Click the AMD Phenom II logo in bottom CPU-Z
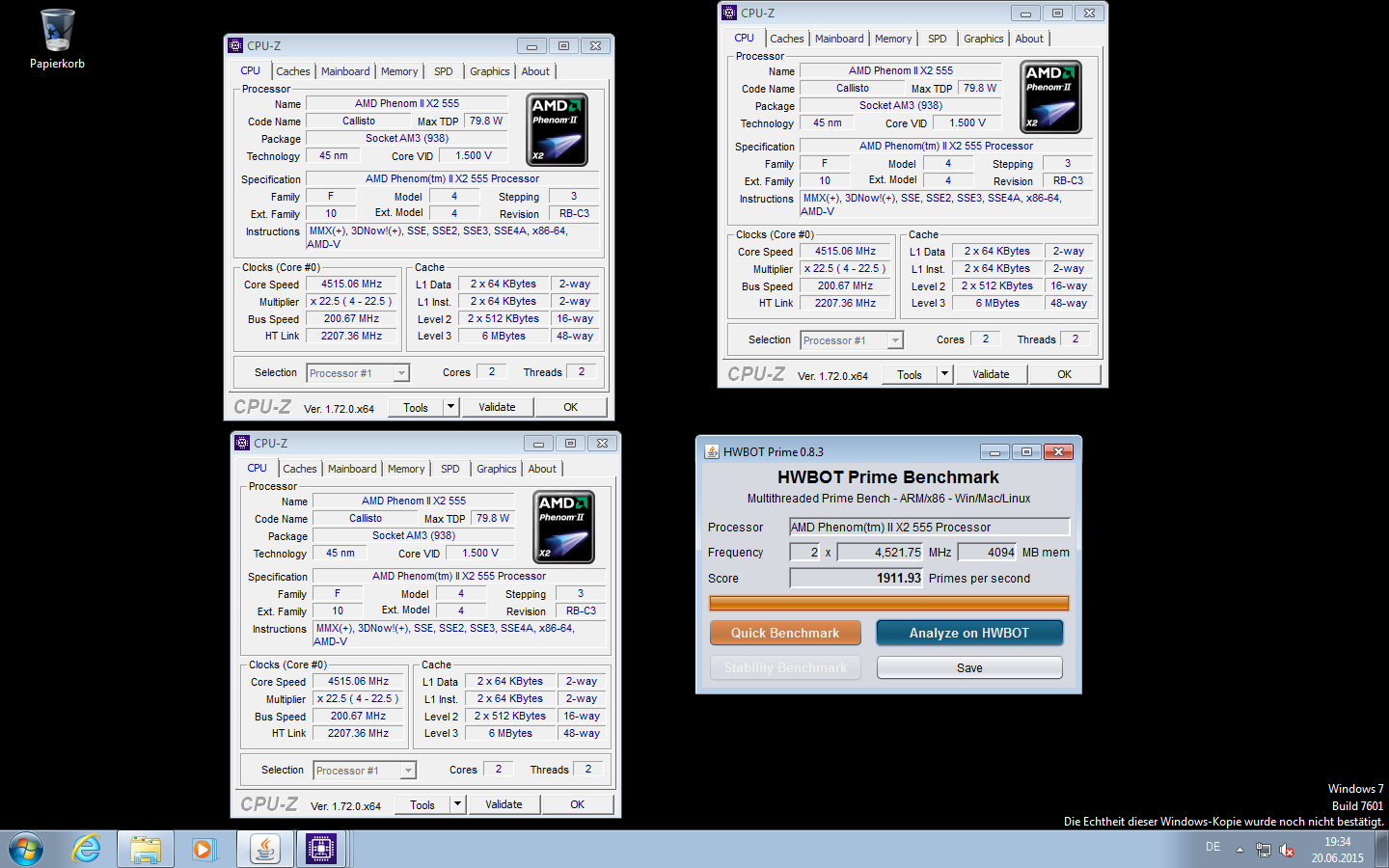 (564, 528)
